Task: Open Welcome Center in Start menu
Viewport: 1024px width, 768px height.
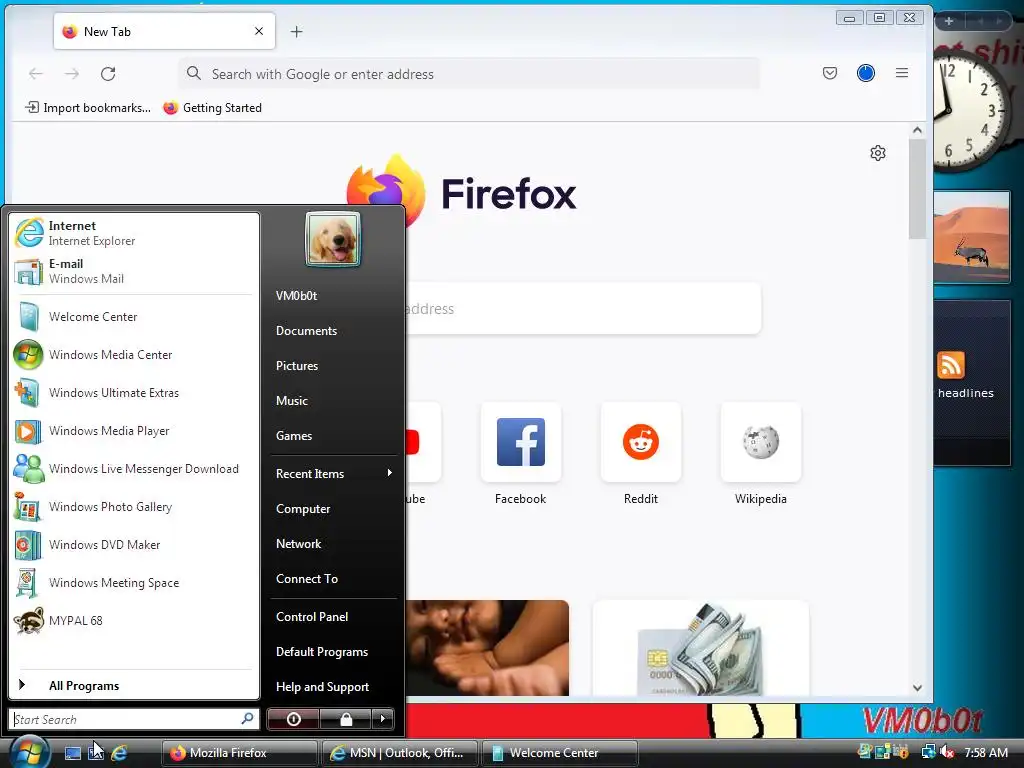Action: click(x=133, y=317)
